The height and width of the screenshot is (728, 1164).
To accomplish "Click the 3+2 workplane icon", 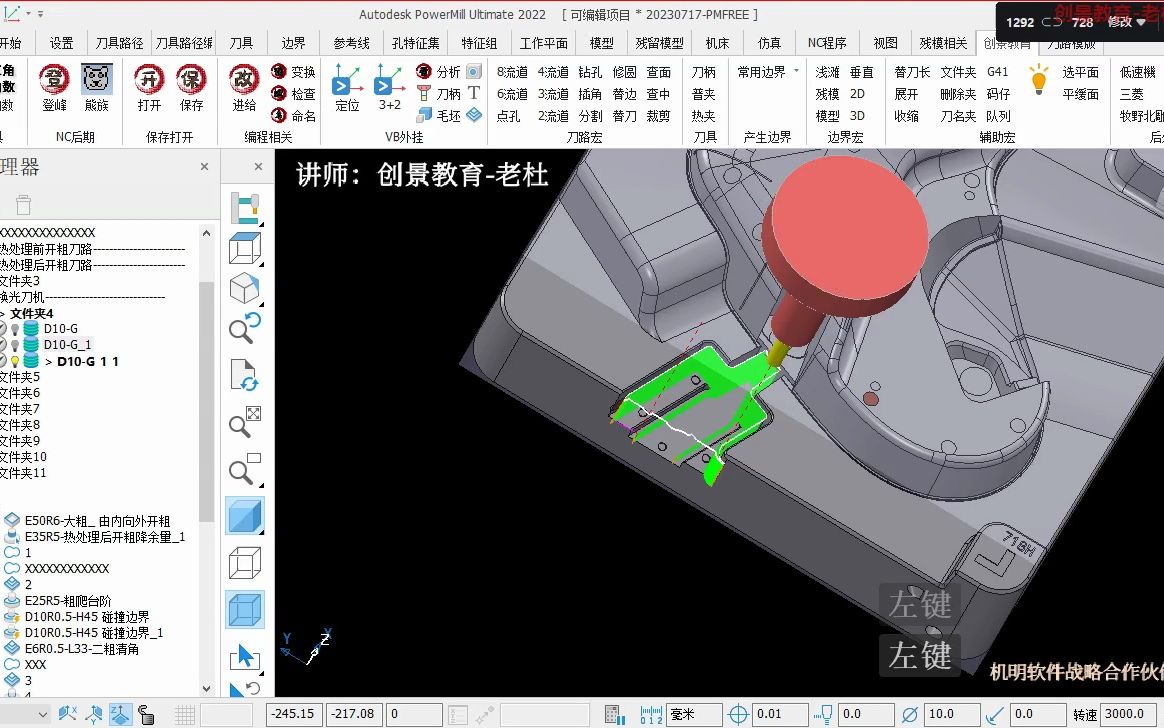I will pos(390,79).
